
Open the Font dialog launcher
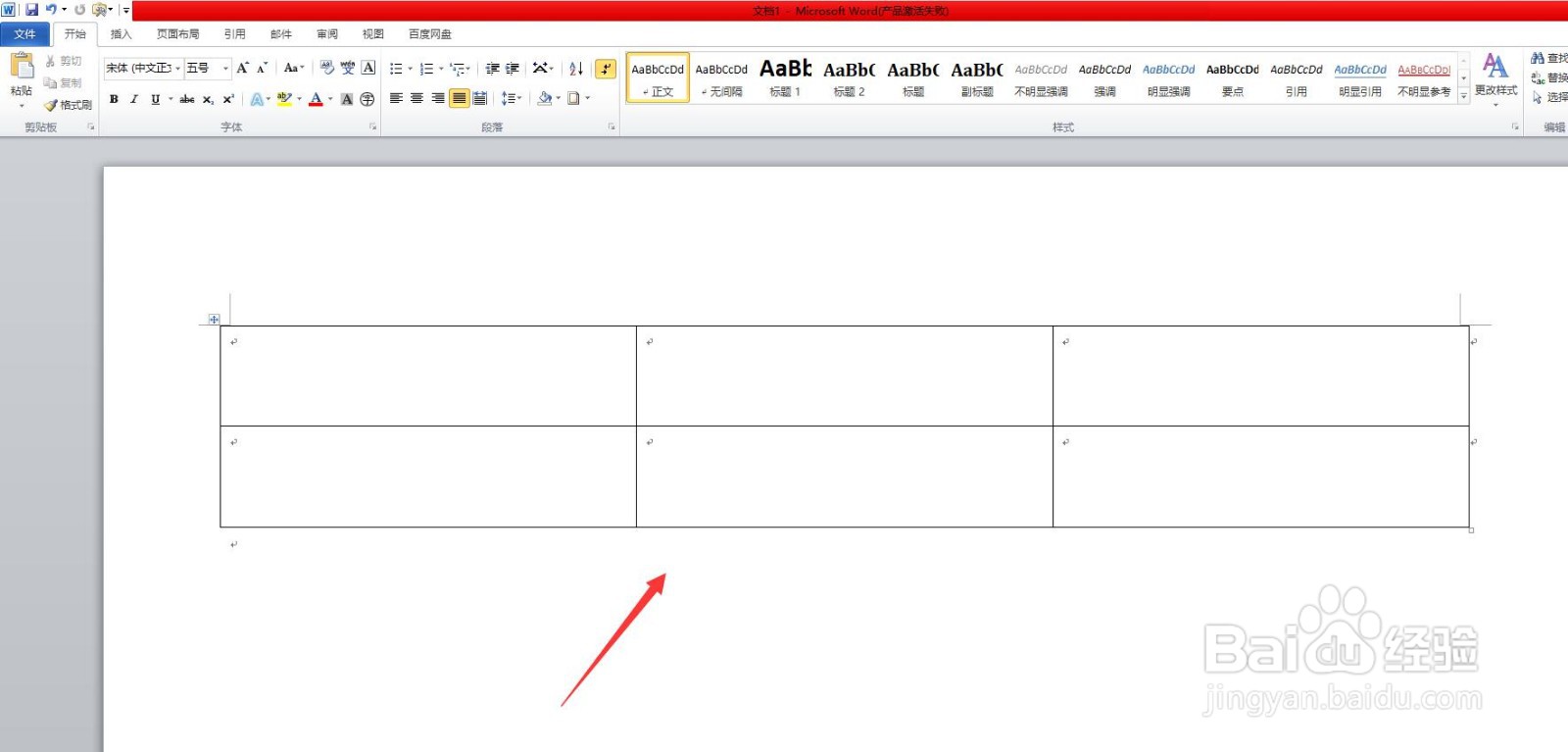[x=372, y=126]
